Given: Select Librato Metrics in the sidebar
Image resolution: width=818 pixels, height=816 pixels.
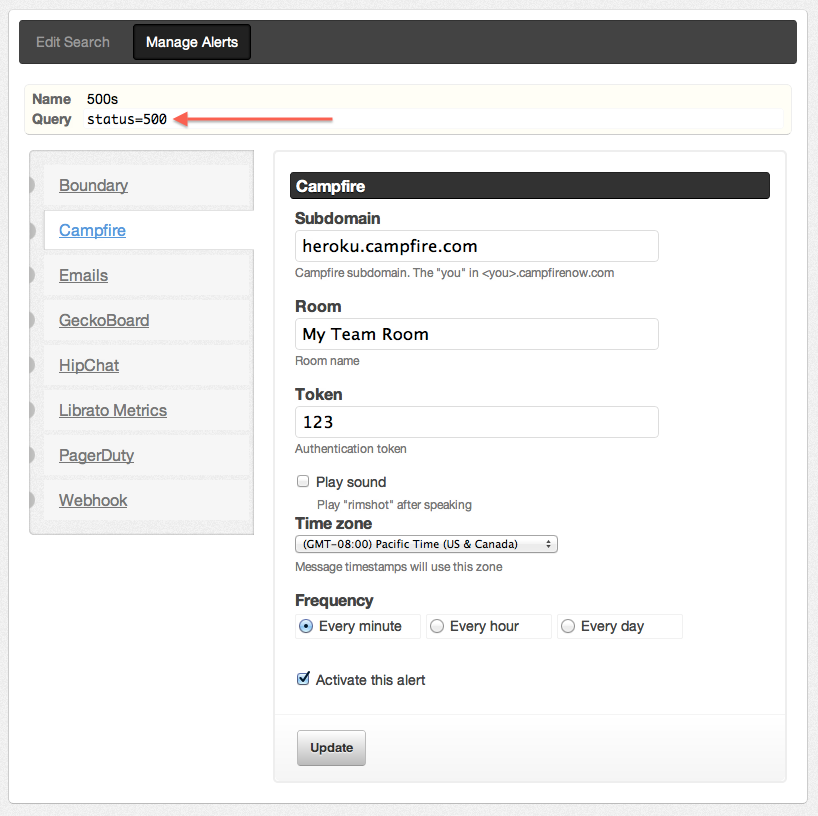Looking at the screenshot, I should [x=113, y=410].
